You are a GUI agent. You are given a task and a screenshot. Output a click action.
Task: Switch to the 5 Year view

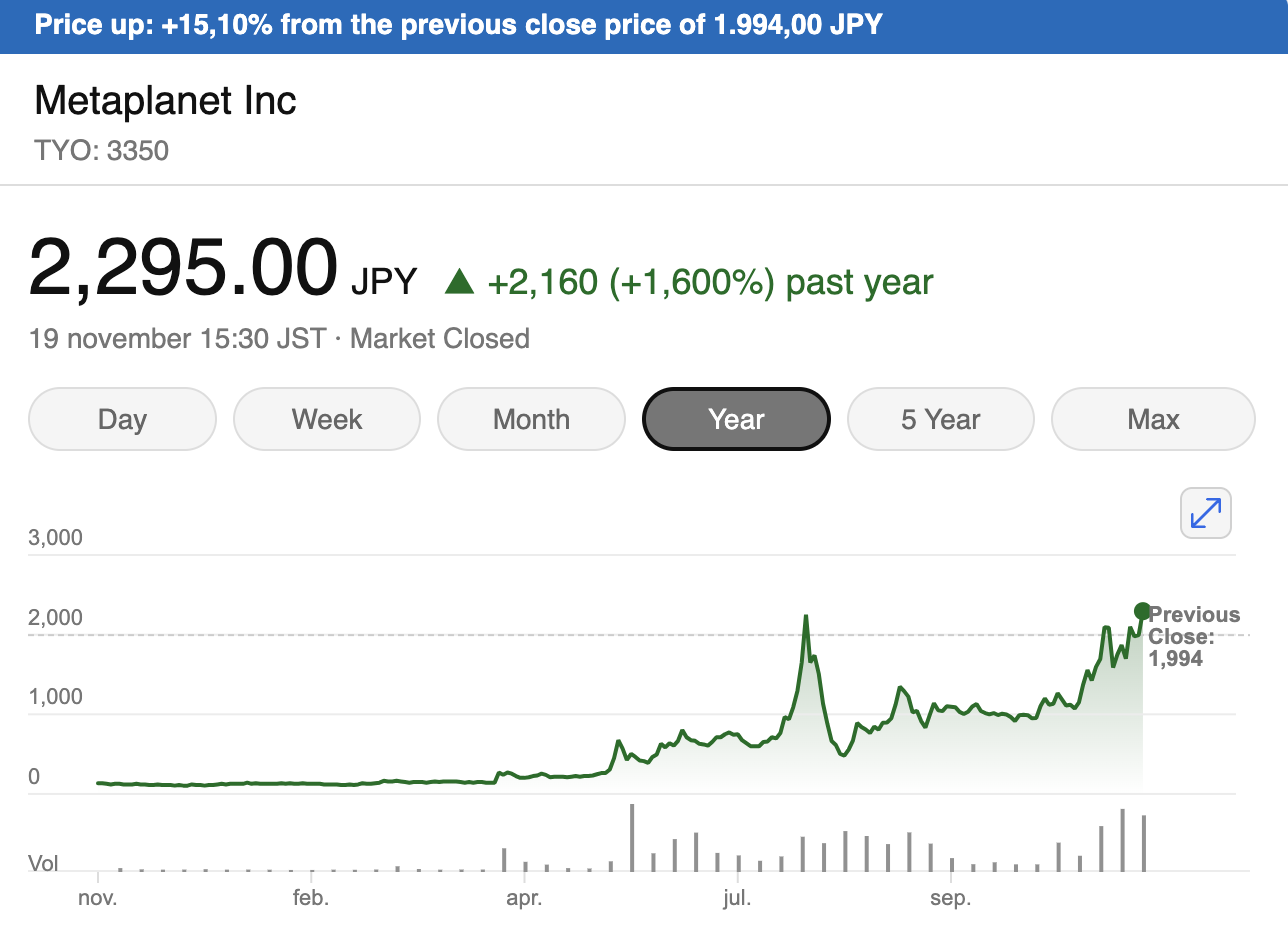tap(940, 419)
